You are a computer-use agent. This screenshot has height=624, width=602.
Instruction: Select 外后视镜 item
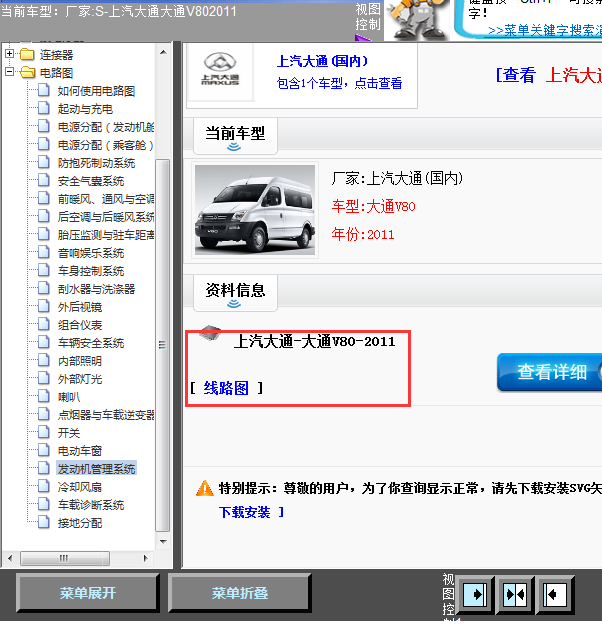coord(80,307)
